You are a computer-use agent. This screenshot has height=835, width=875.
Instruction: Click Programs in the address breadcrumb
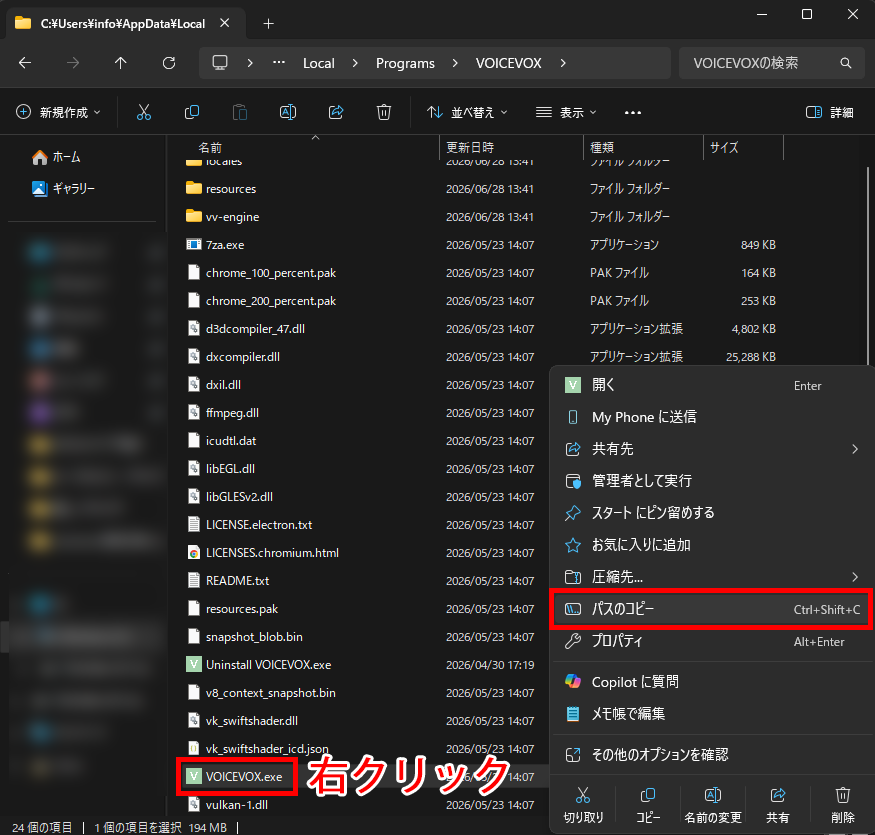point(405,63)
